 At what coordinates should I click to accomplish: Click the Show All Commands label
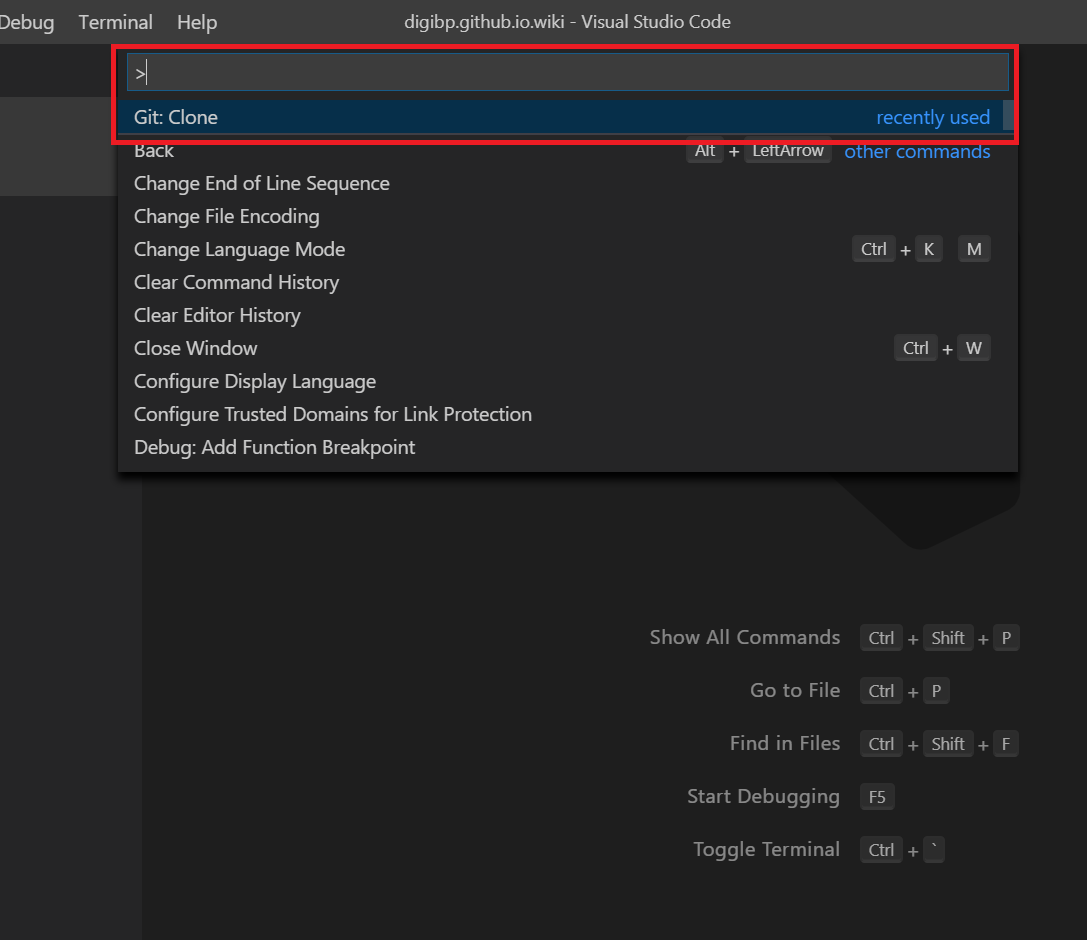click(745, 637)
